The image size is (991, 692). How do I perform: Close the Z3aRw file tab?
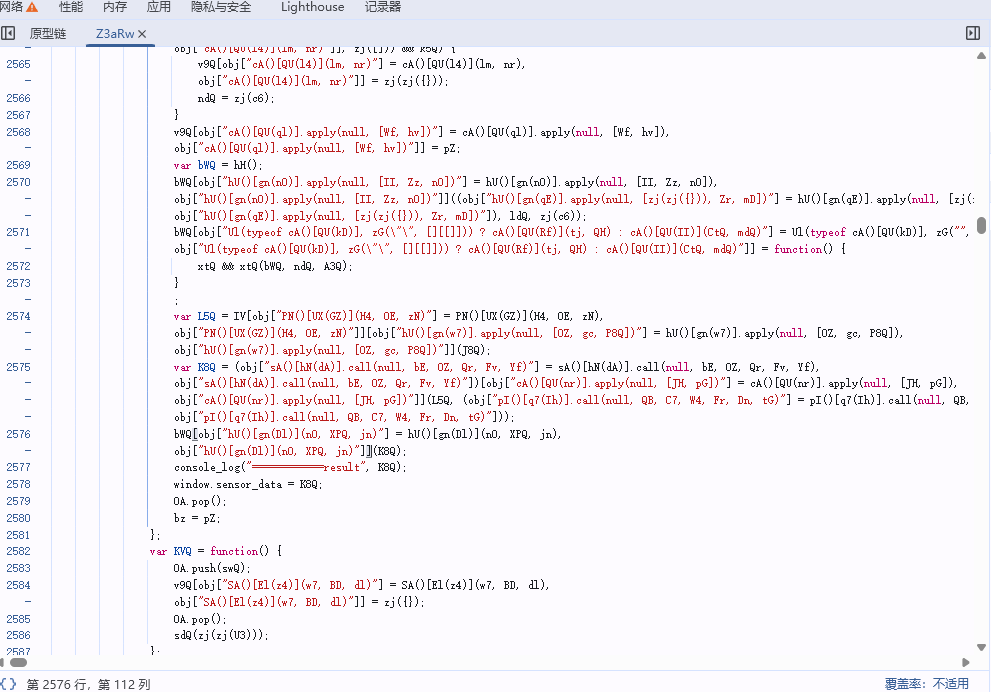pyautogui.click(x=142, y=33)
